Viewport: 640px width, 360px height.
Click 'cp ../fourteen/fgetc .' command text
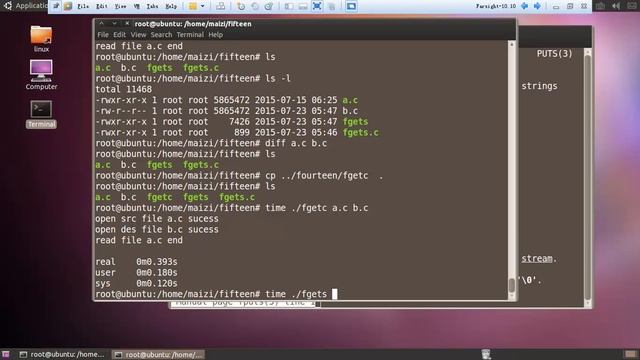(x=324, y=176)
